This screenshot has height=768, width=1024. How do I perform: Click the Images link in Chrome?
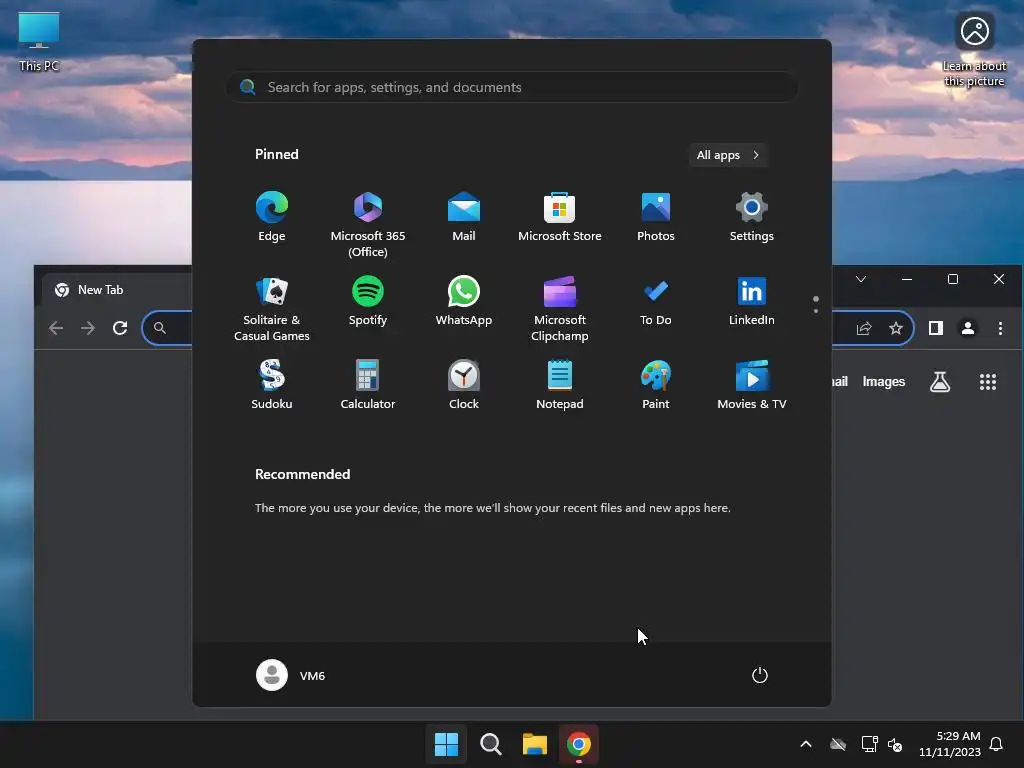(884, 381)
